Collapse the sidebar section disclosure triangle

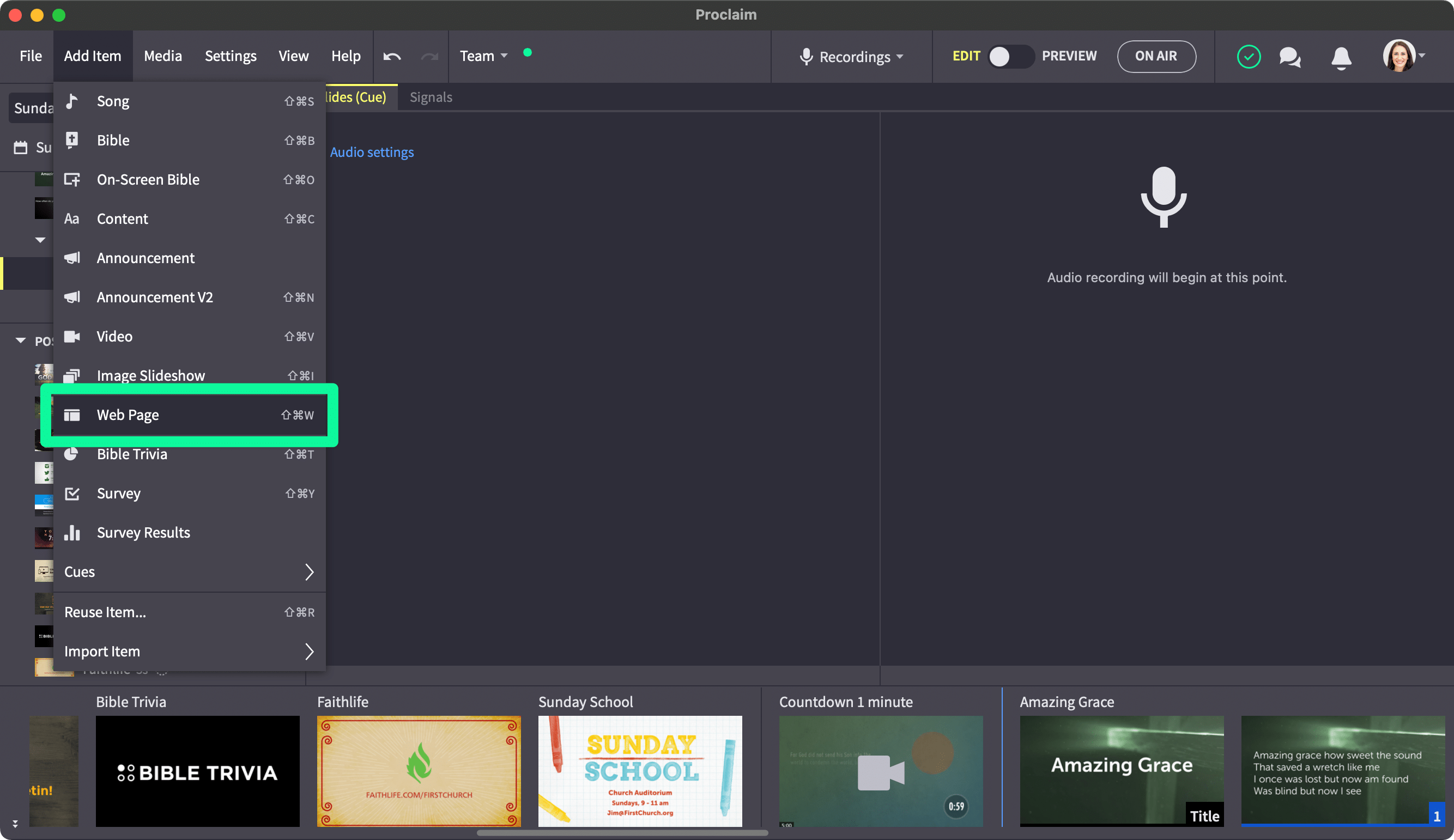coord(40,240)
